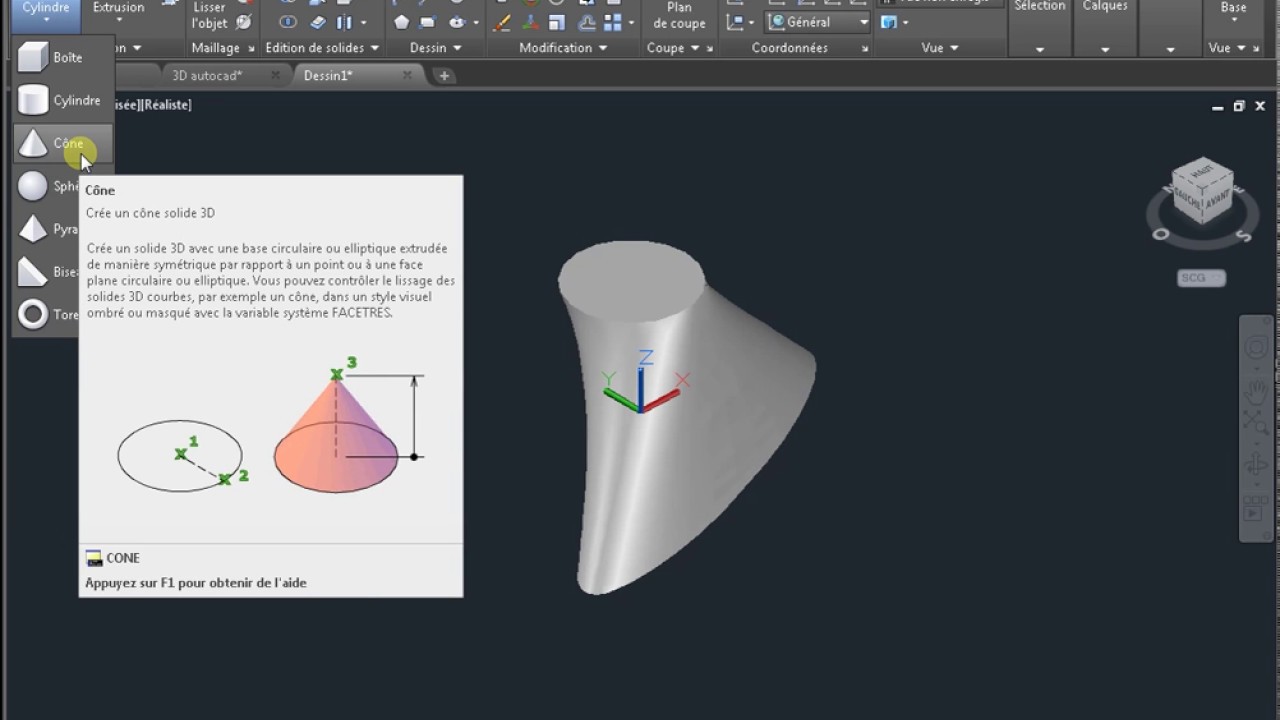Click the [Réaliste] visual style label

[167, 105]
